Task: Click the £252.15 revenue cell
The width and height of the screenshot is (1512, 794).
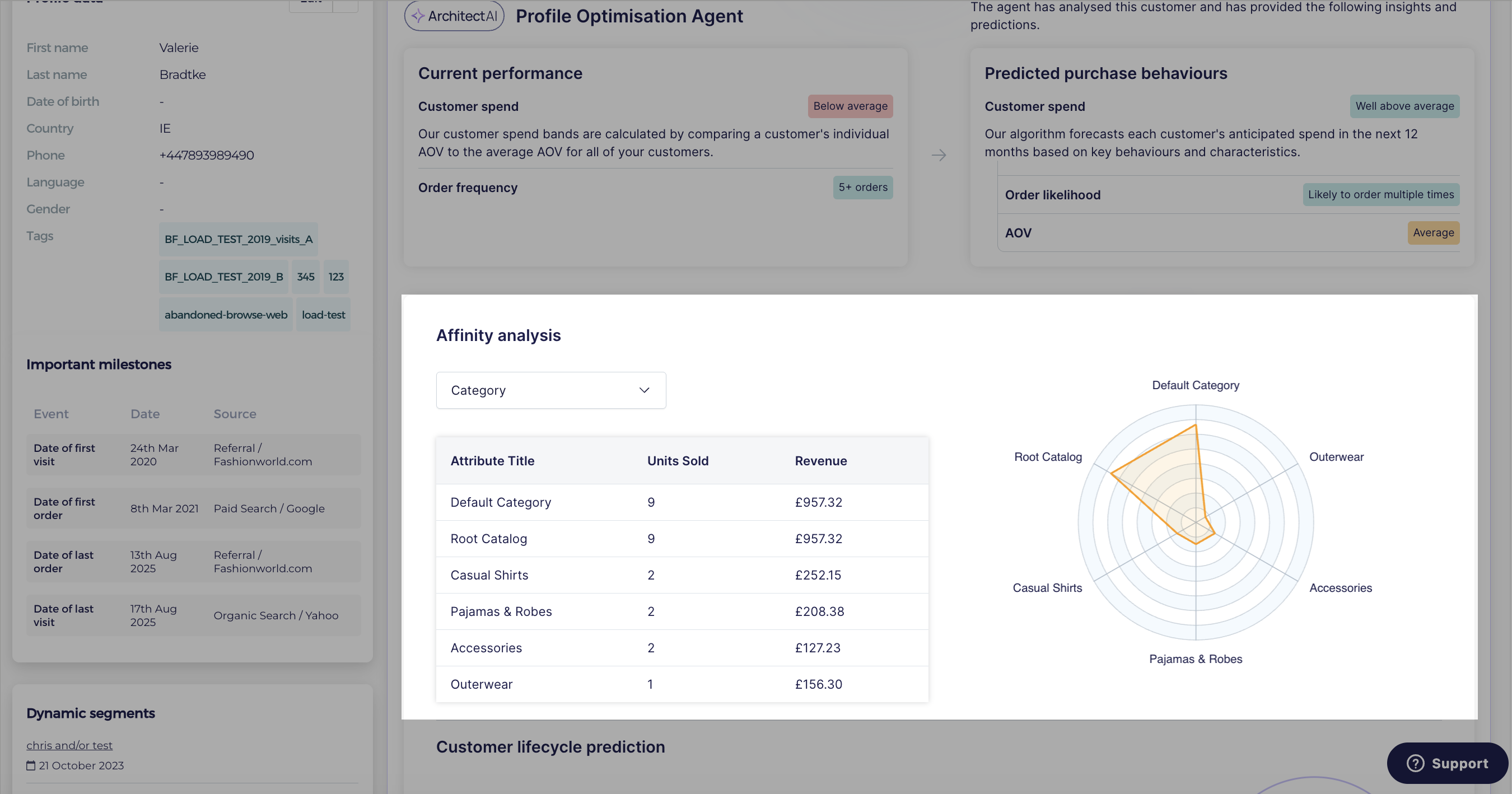Action: pos(818,575)
